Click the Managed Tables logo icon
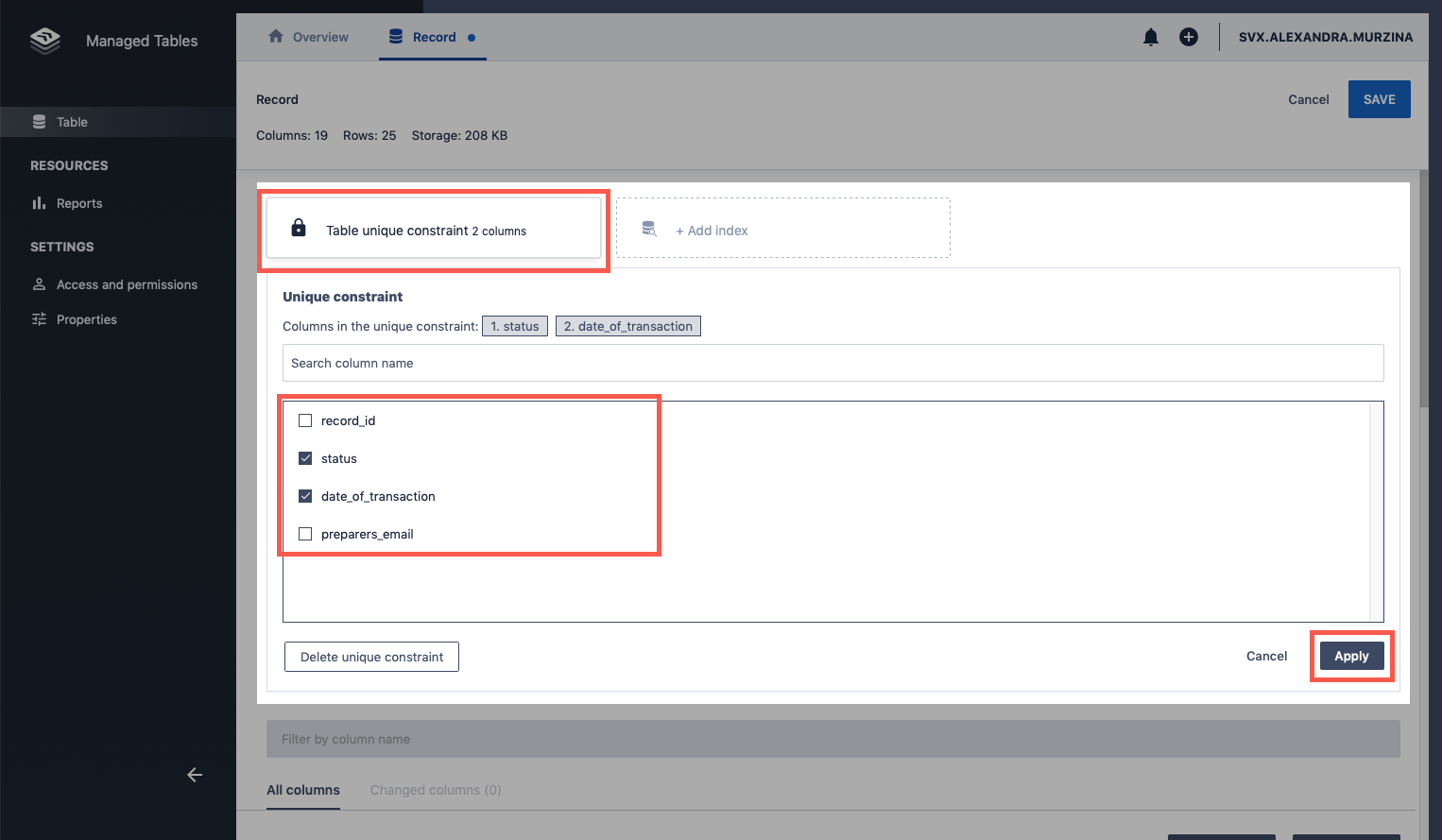 tap(44, 41)
